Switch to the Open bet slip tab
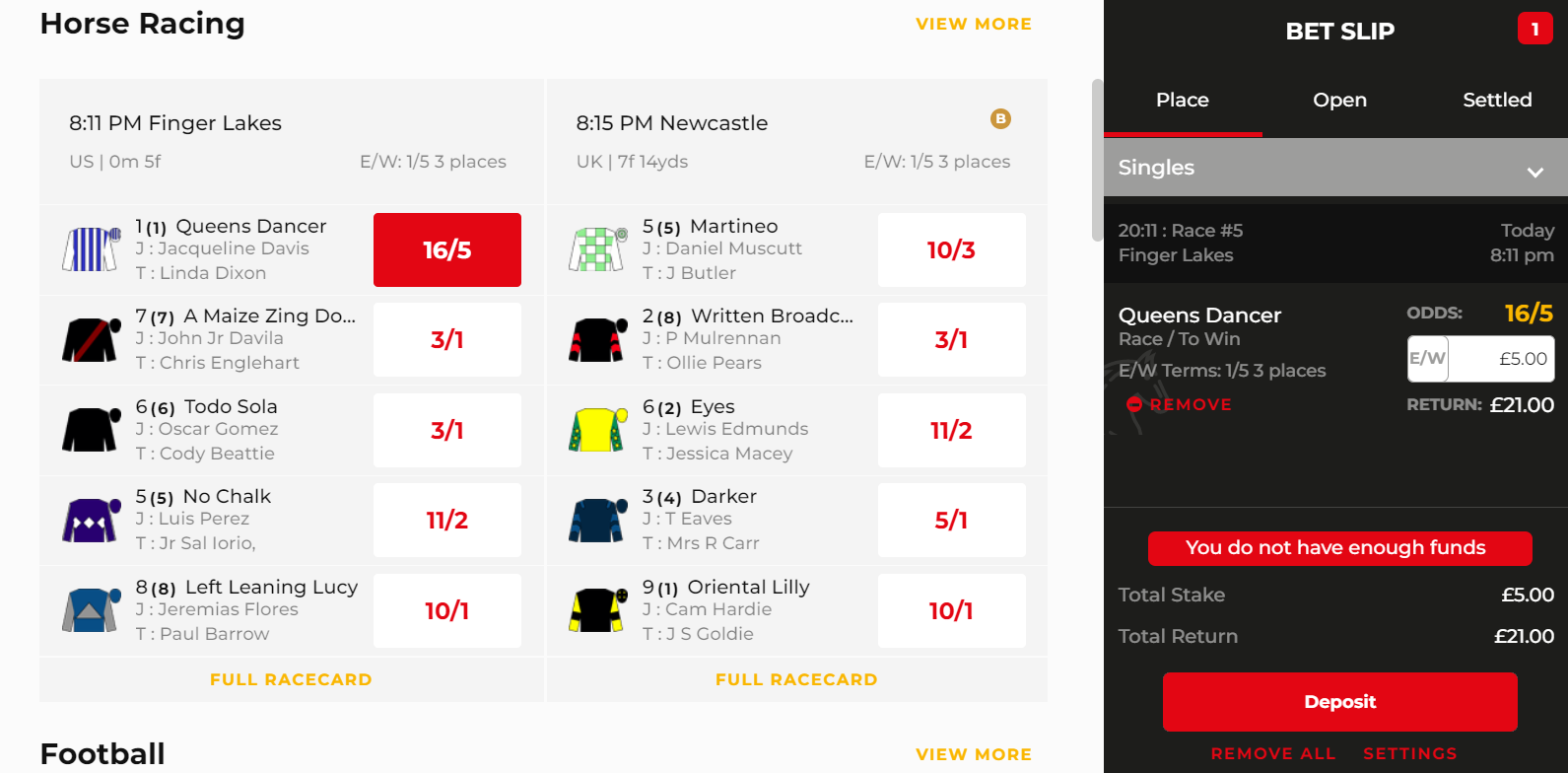The width and height of the screenshot is (1568, 773). pos(1339,100)
